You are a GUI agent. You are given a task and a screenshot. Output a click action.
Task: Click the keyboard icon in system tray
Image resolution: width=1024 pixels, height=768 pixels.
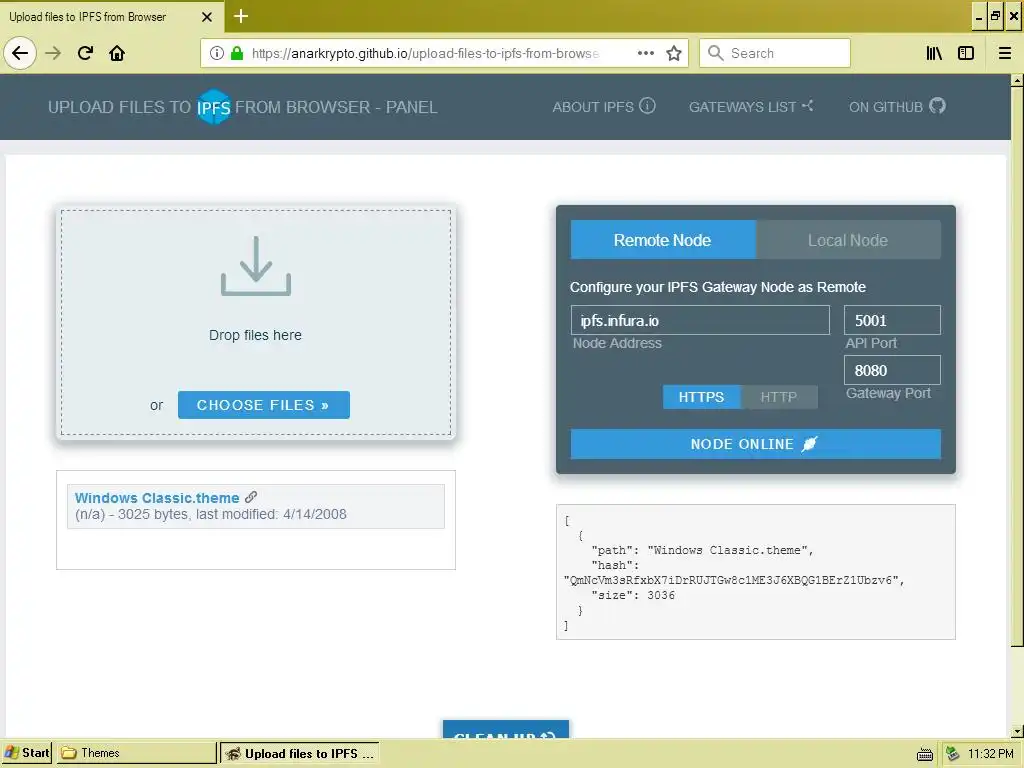coord(925,754)
